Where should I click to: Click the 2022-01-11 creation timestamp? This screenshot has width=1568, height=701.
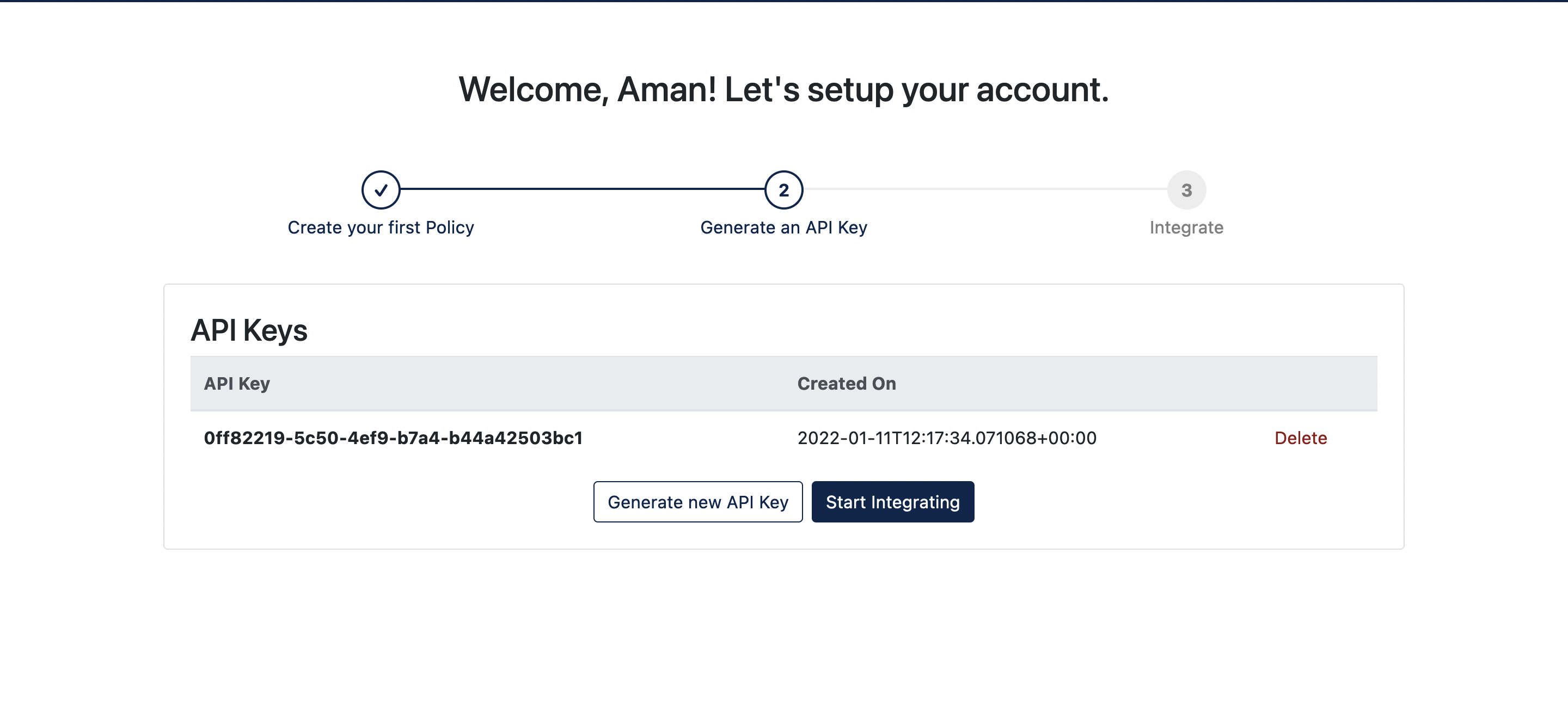click(947, 438)
